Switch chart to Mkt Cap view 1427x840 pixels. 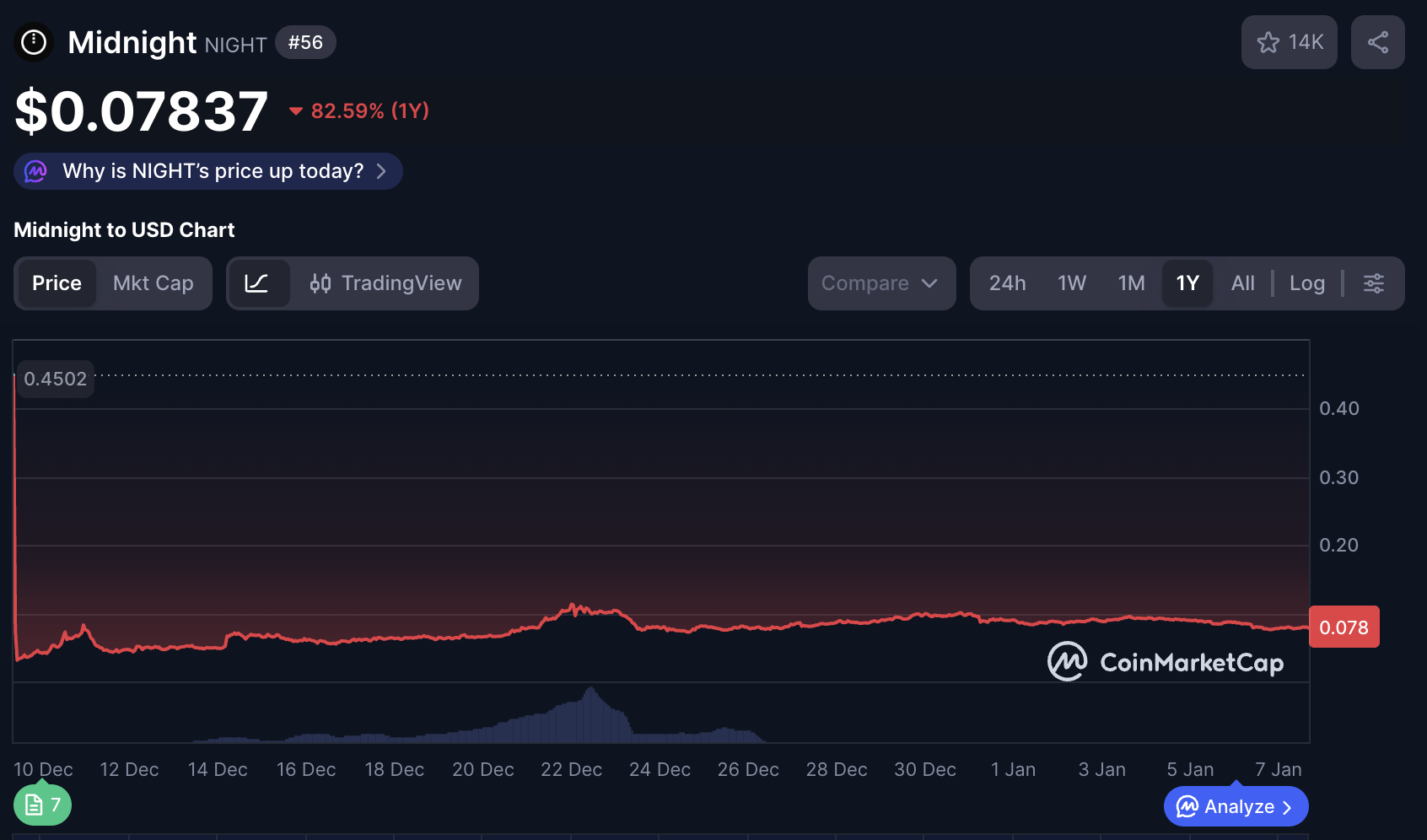click(x=153, y=283)
